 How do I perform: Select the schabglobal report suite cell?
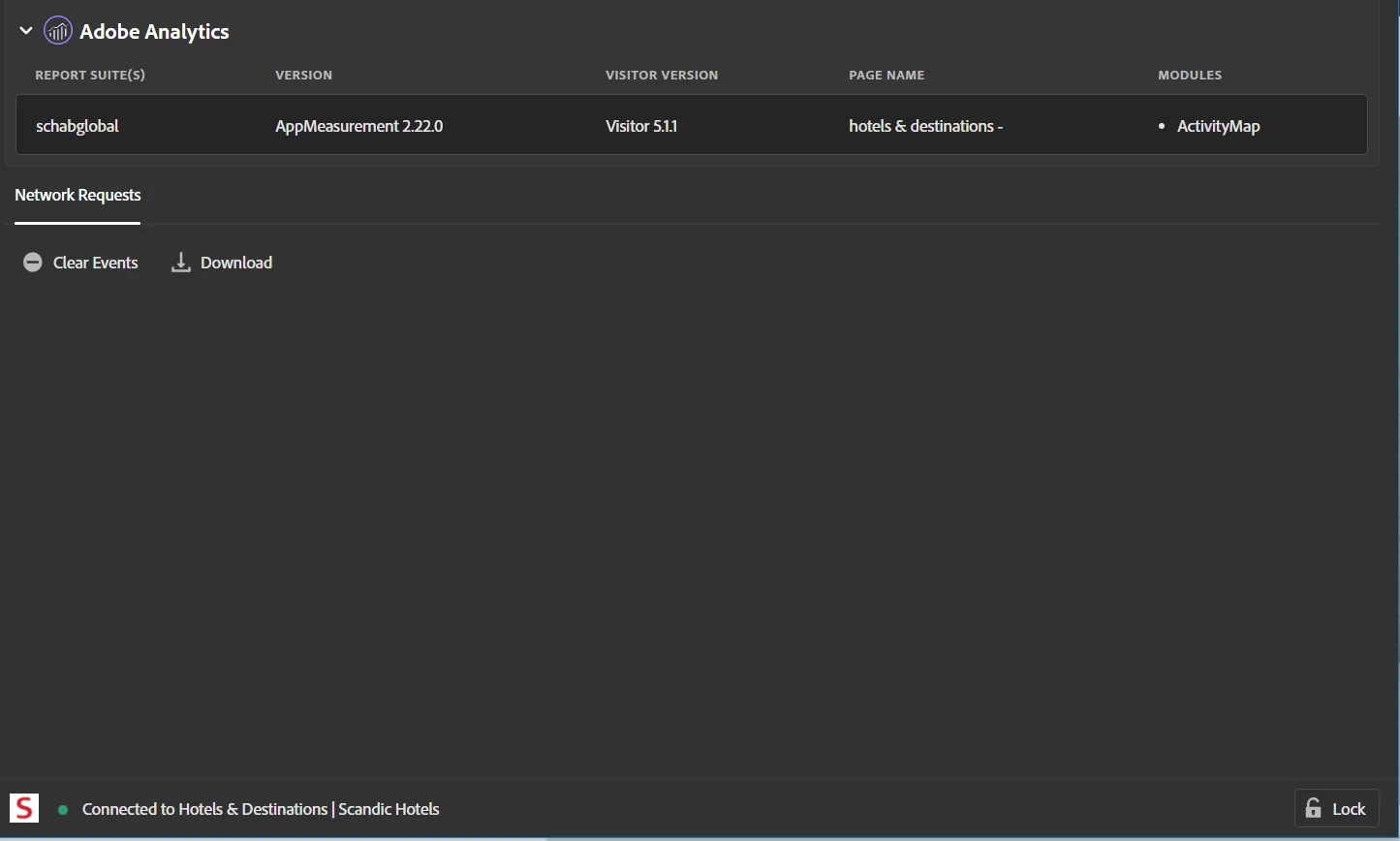click(x=78, y=126)
